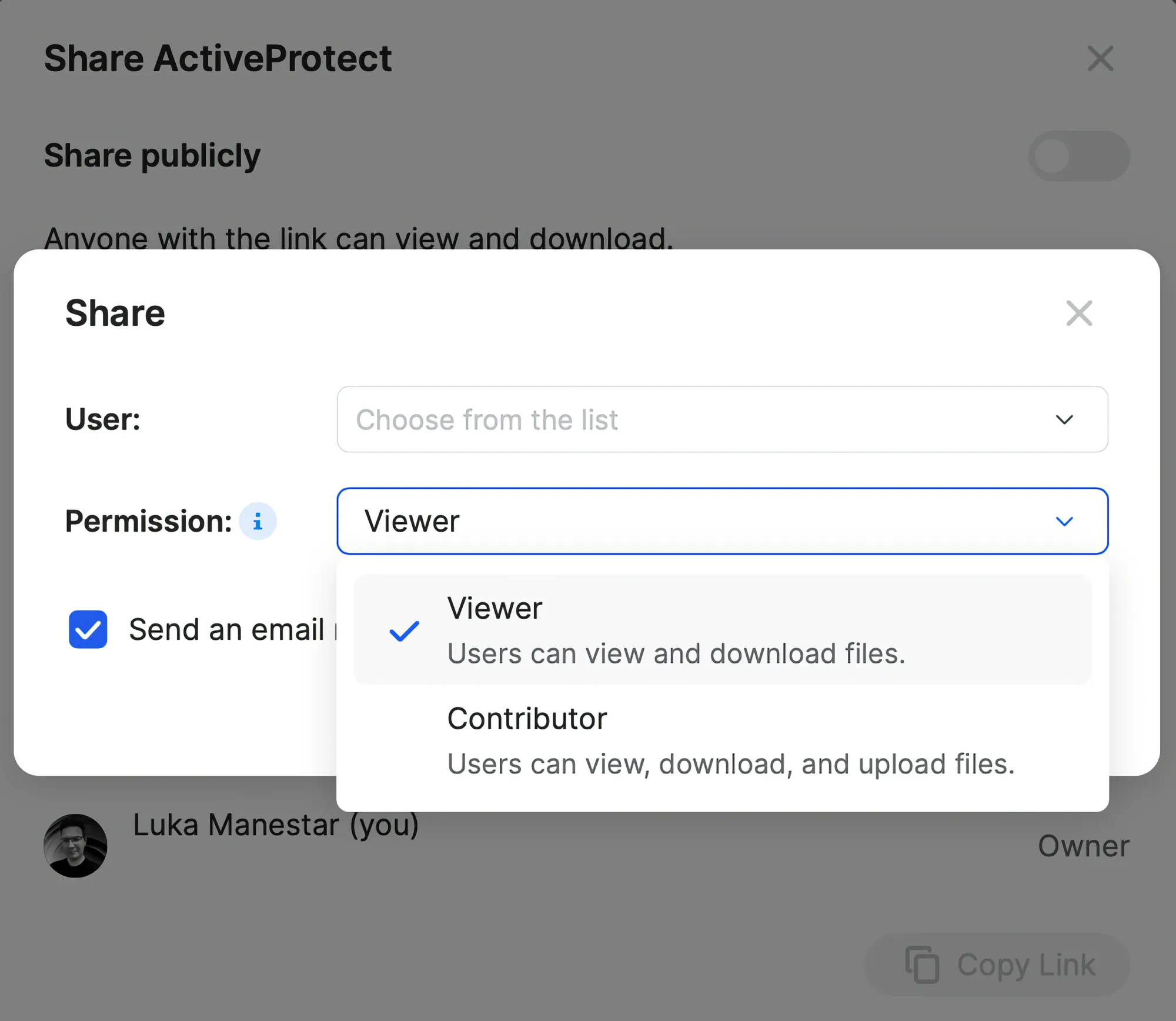Uncheck the Send an email checkbox
This screenshot has width=1176, height=1021.
tap(88, 629)
